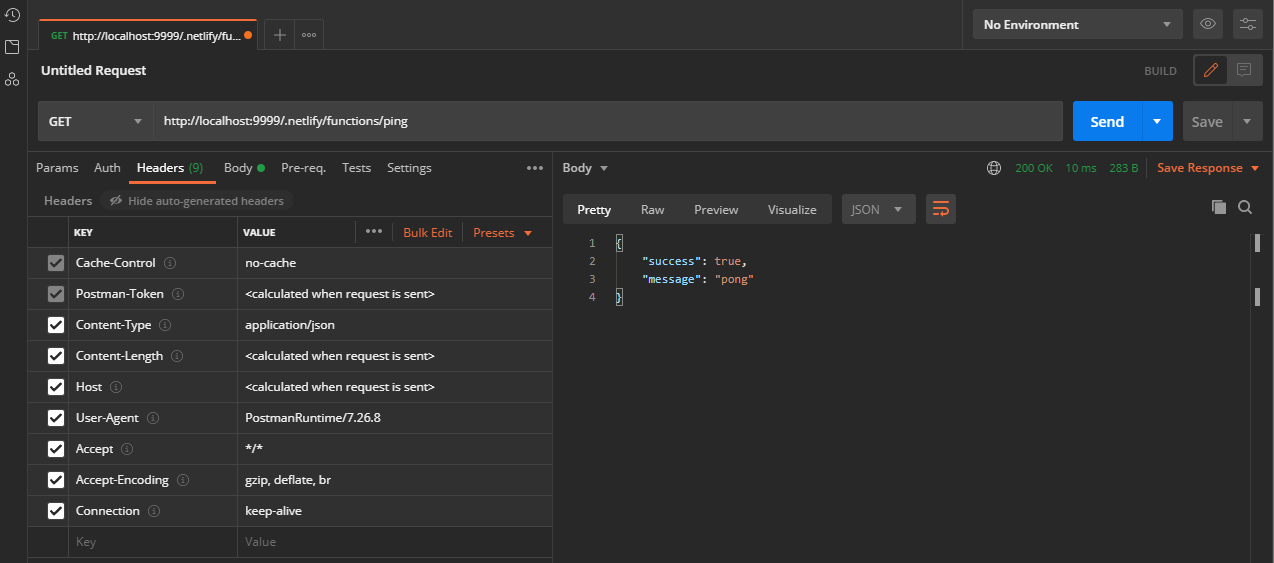Click the Save button
This screenshot has height=563, width=1274.
1207,121
